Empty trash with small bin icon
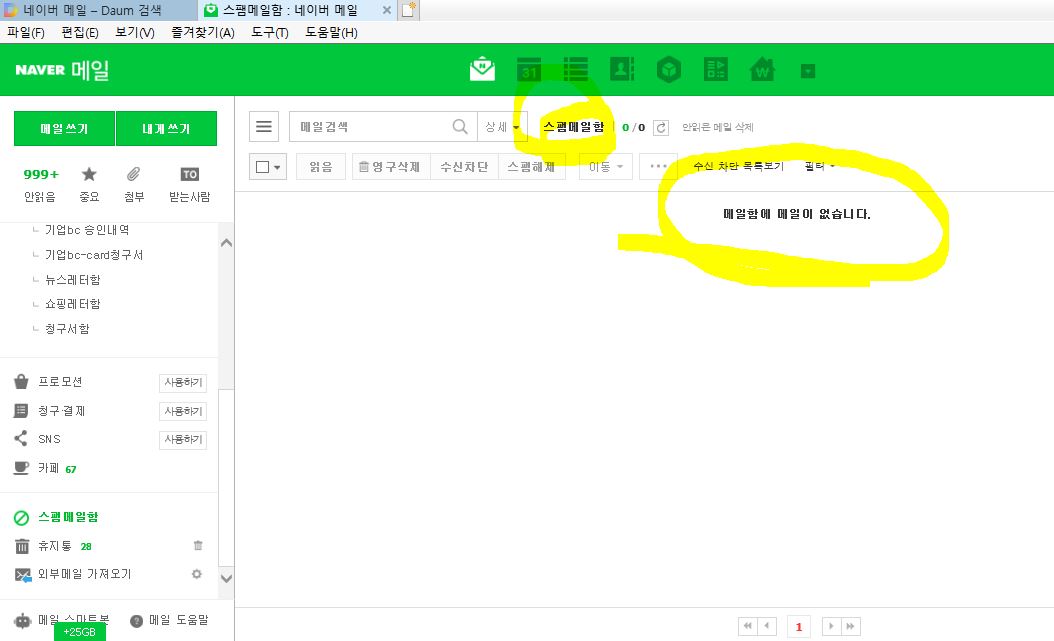The width and height of the screenshot is (1054, 641). click(x=198, y=546)
